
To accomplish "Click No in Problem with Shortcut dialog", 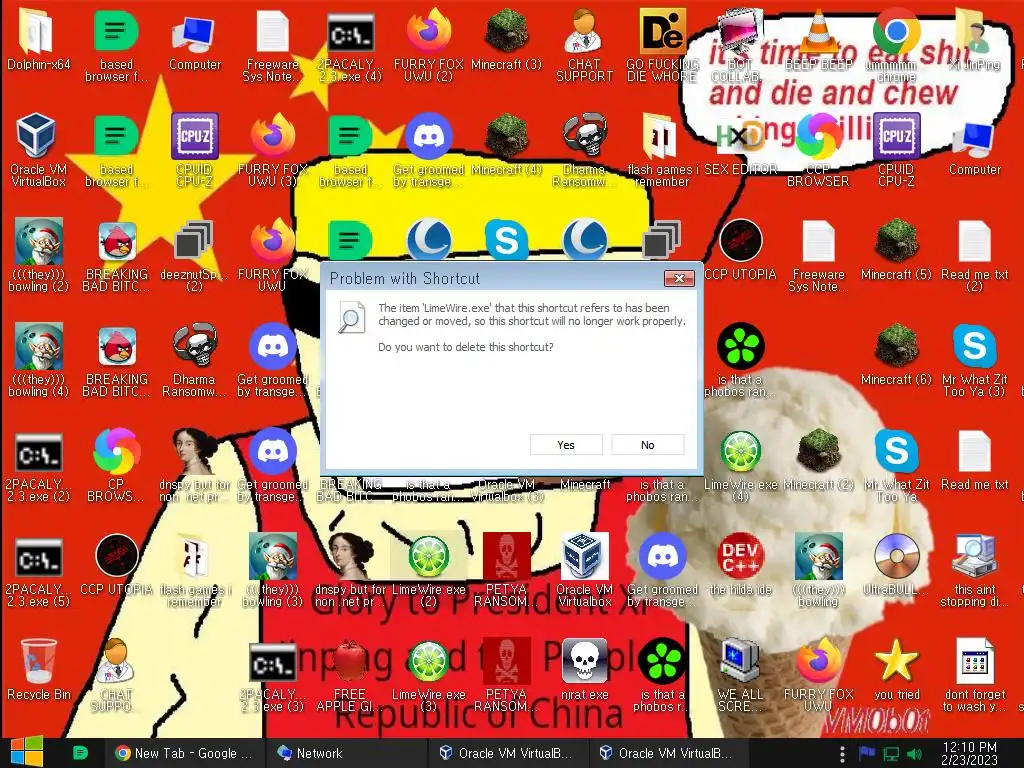I will point(647,445).
